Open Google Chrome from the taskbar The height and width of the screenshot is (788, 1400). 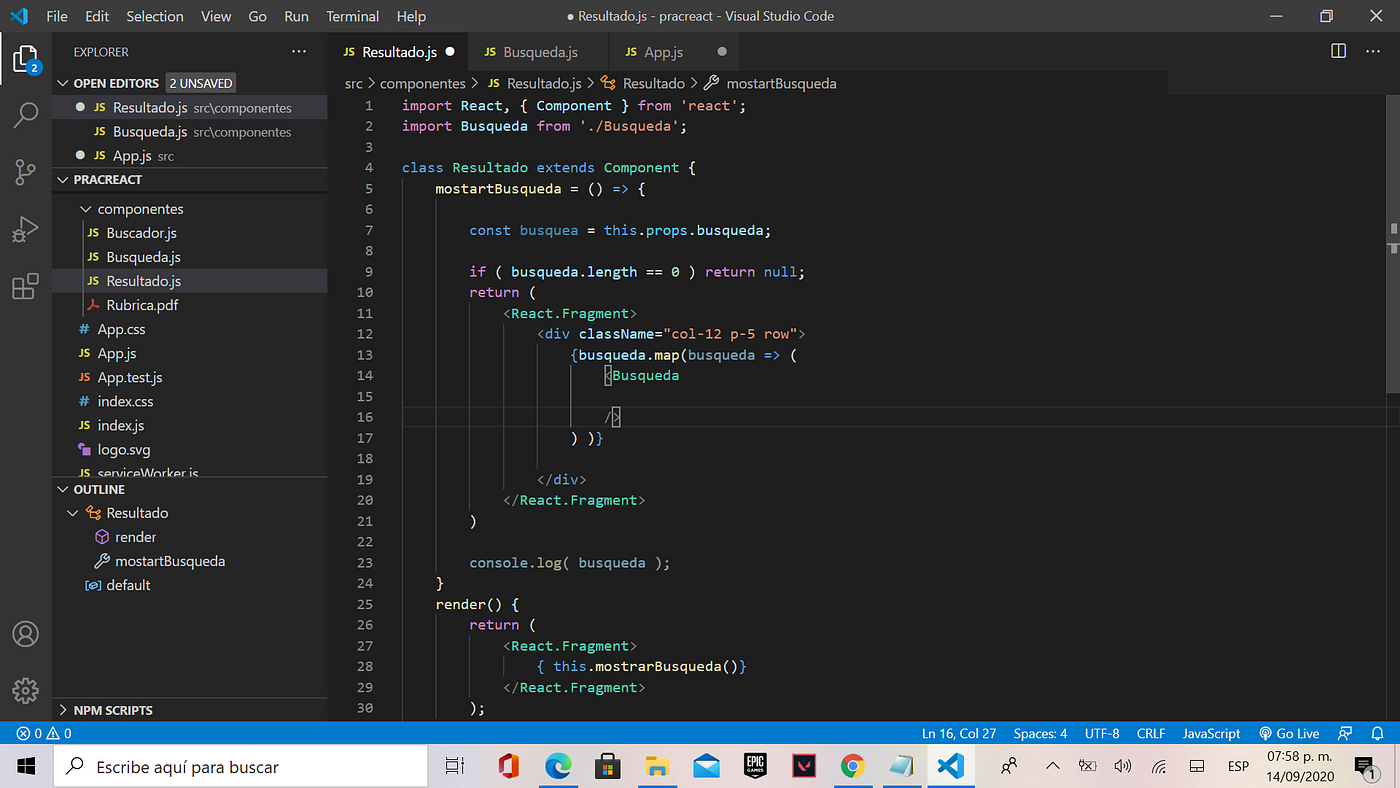[852, 767]
